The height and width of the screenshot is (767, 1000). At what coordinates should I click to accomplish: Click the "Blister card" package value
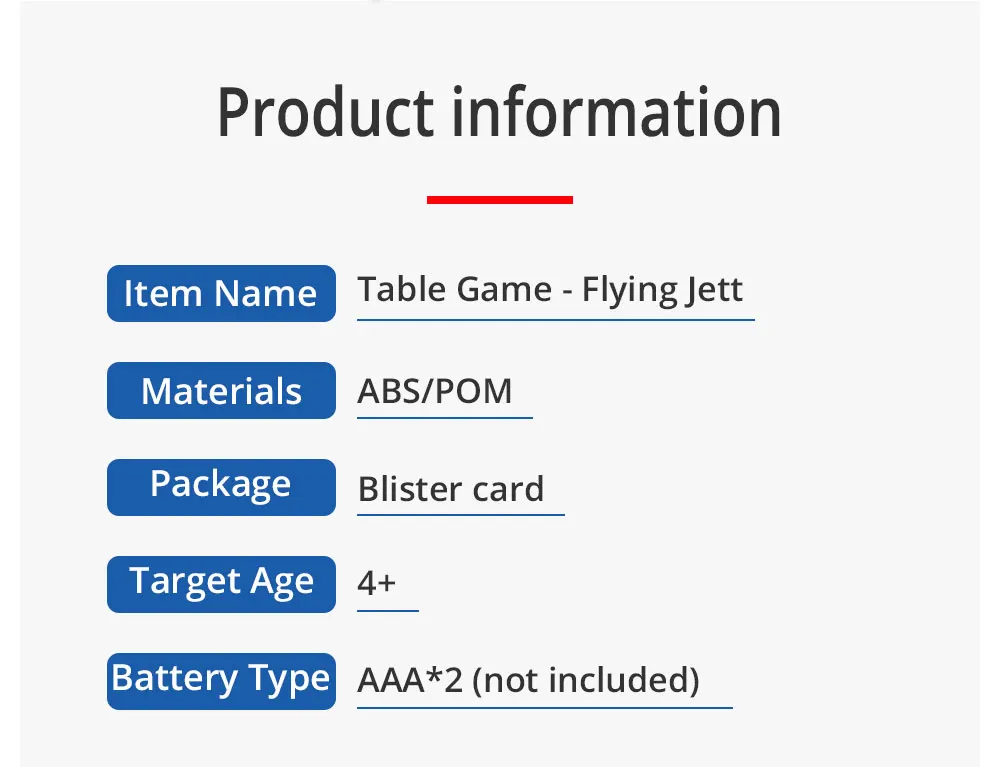tap(451, 489)
